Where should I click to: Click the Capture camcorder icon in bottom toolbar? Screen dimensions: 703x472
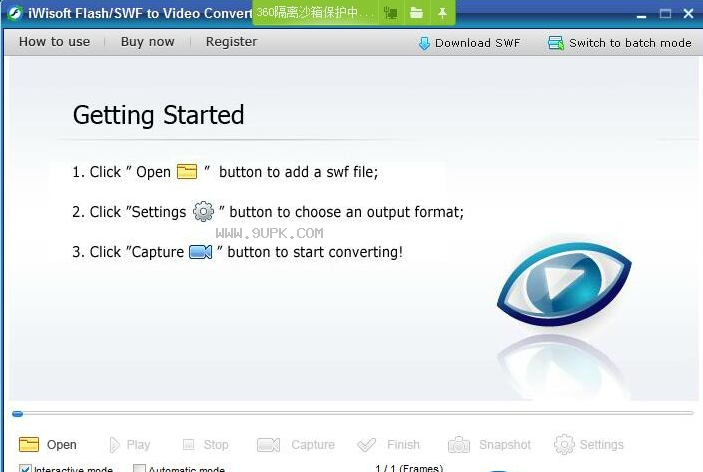269,445
